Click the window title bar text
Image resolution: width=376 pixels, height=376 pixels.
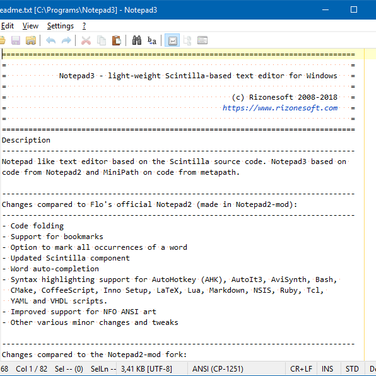pos(78,10)
